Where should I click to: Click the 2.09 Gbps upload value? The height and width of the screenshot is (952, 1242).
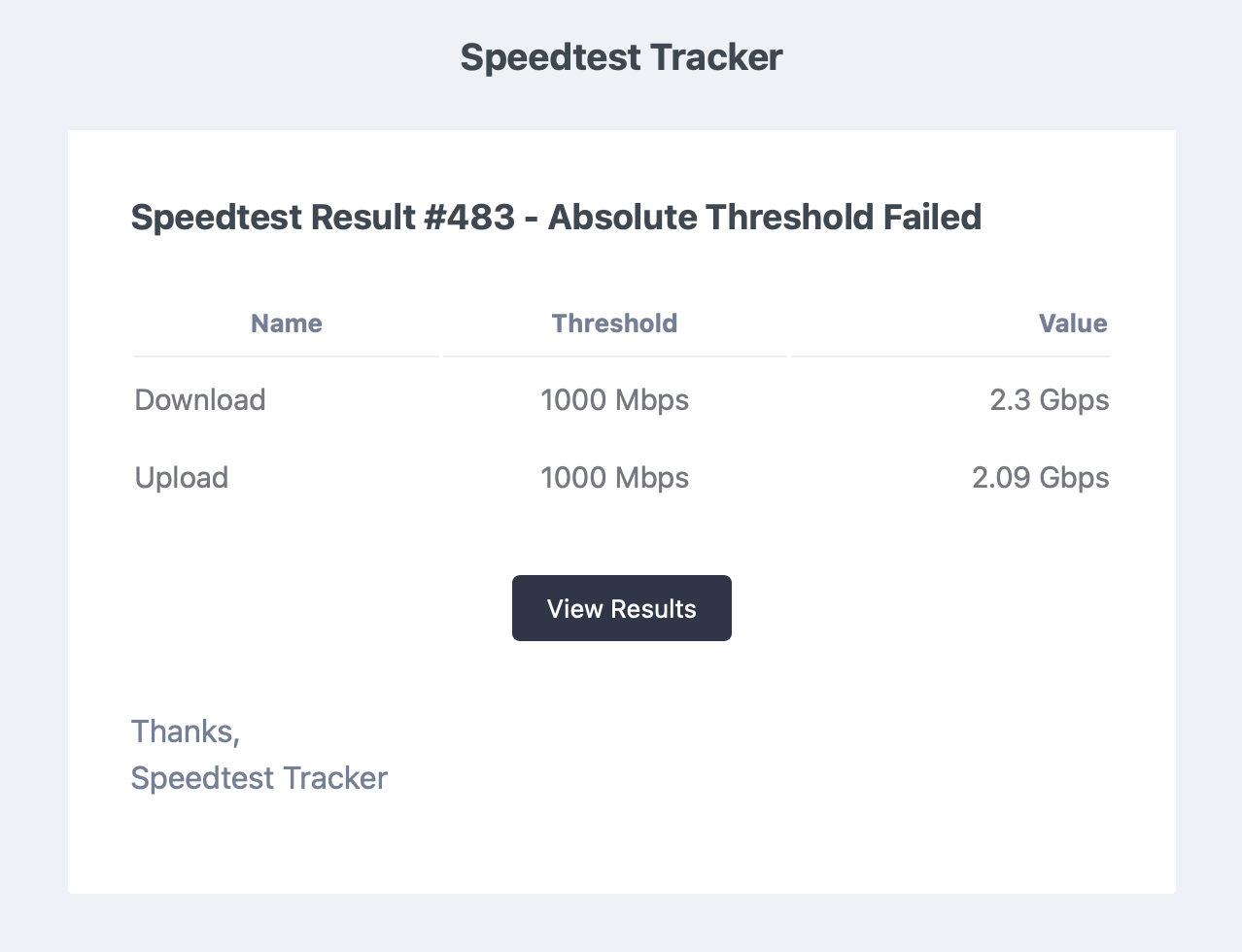(x=1040, y=477)
